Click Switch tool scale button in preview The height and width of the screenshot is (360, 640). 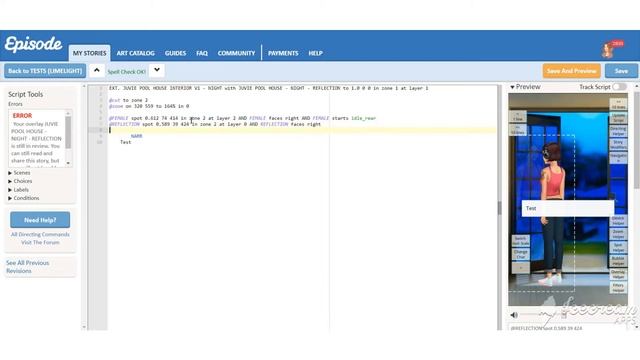pyautogui.click(x=520, y=241)
